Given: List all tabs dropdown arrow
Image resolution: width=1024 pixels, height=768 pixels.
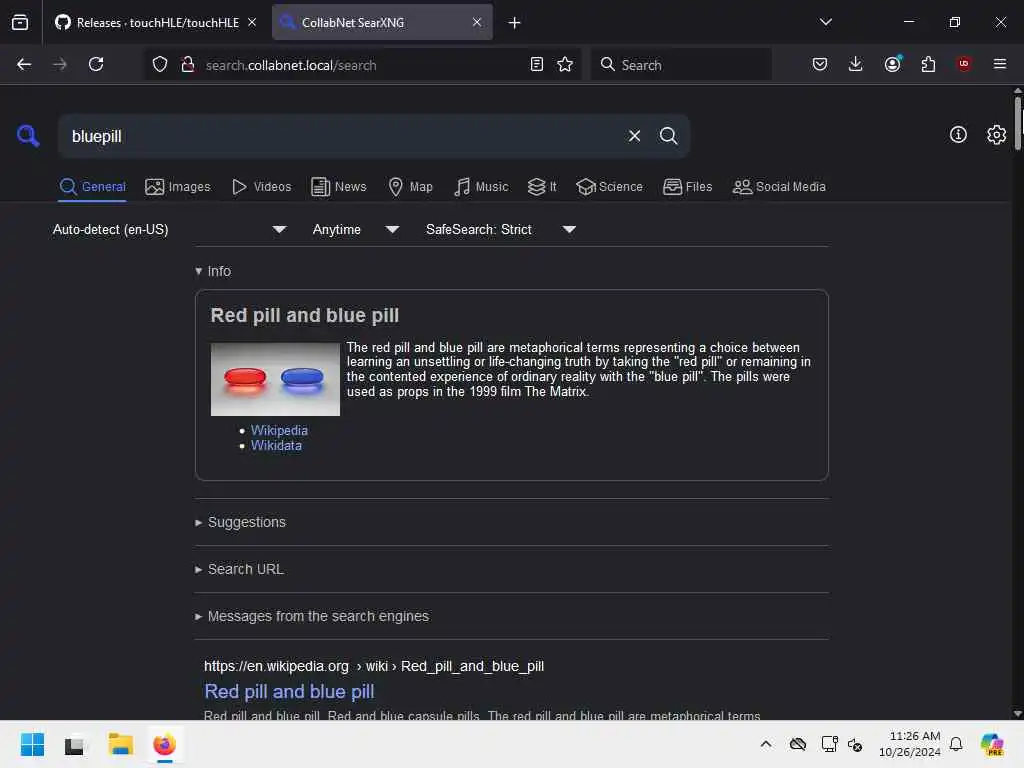Looking at the screenshot, I should point(825,22).
